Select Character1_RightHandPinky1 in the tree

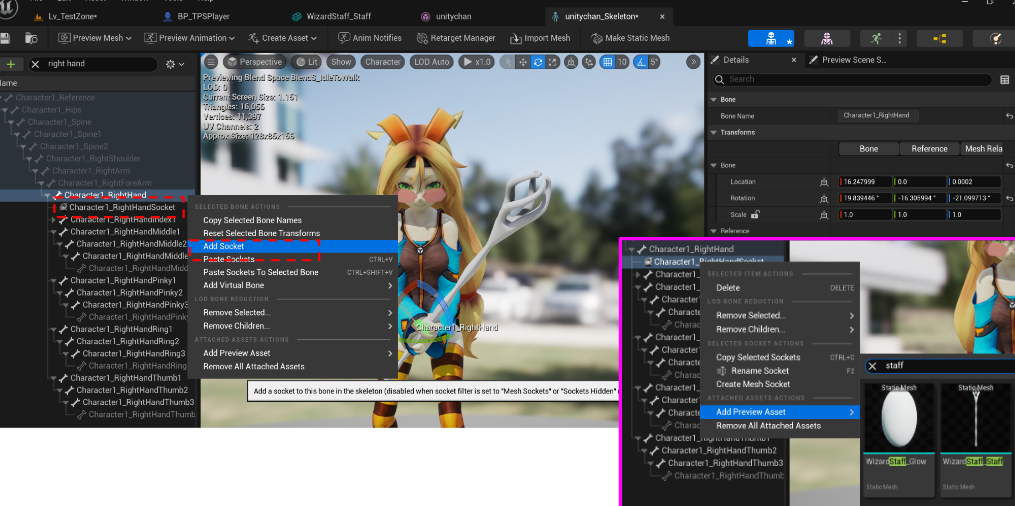(x=123, y=281)
